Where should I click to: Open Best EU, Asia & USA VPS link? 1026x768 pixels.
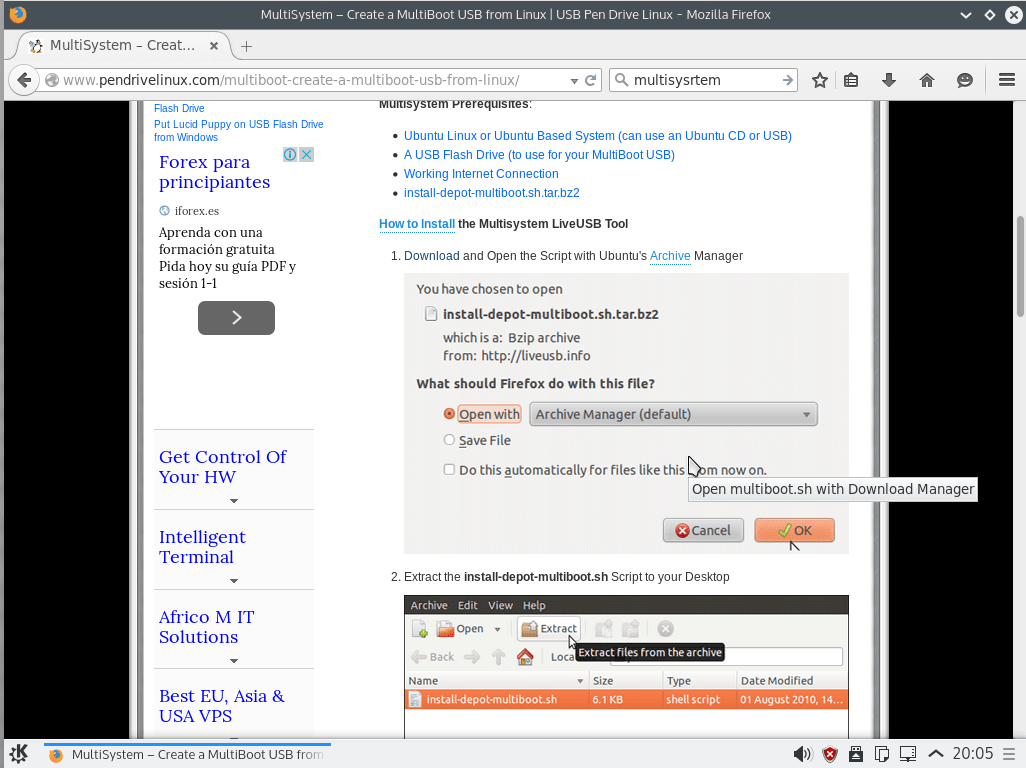pos(222,706)
